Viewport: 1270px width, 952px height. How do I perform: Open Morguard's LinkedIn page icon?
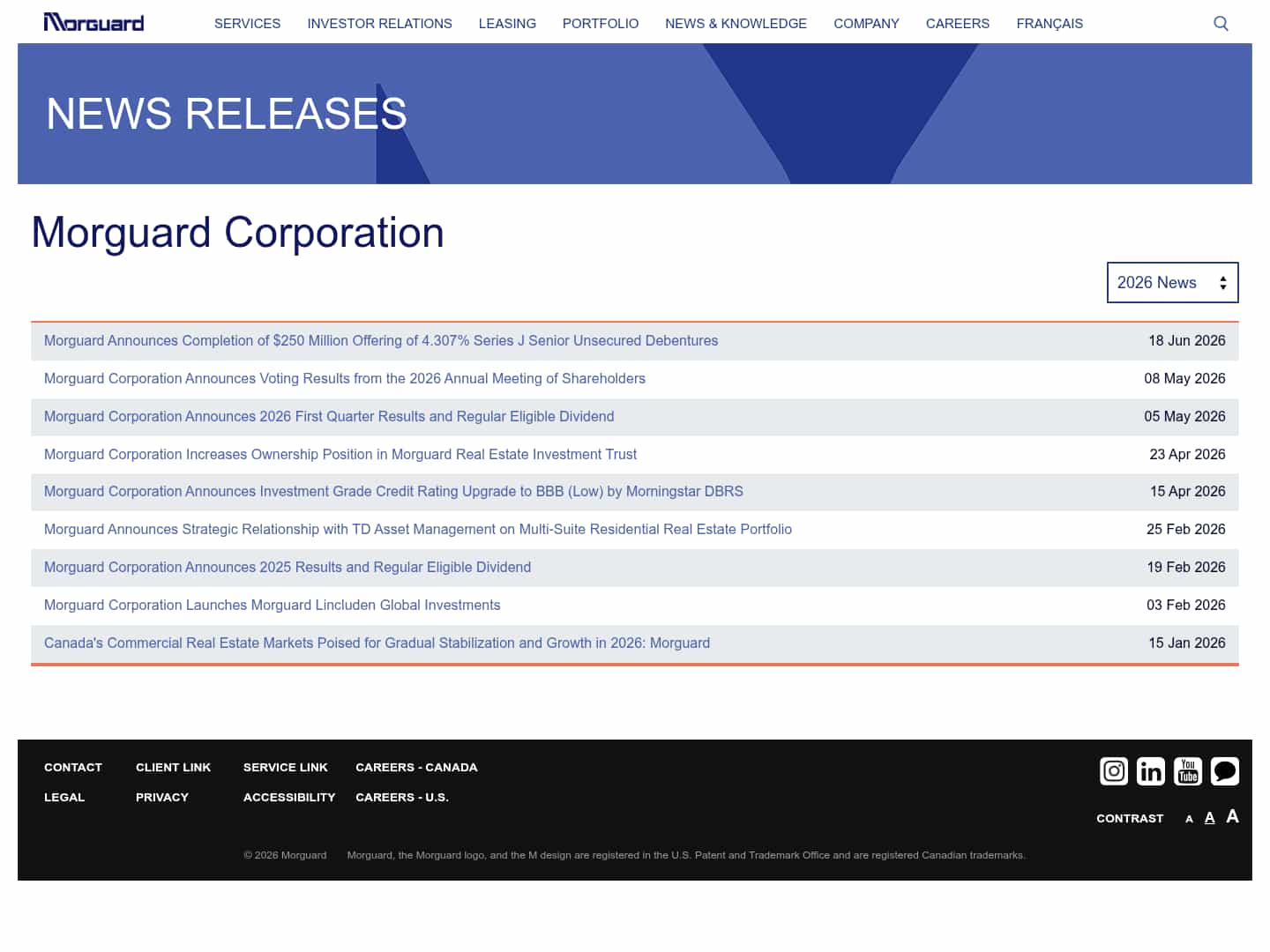(x=1151, y=771)
